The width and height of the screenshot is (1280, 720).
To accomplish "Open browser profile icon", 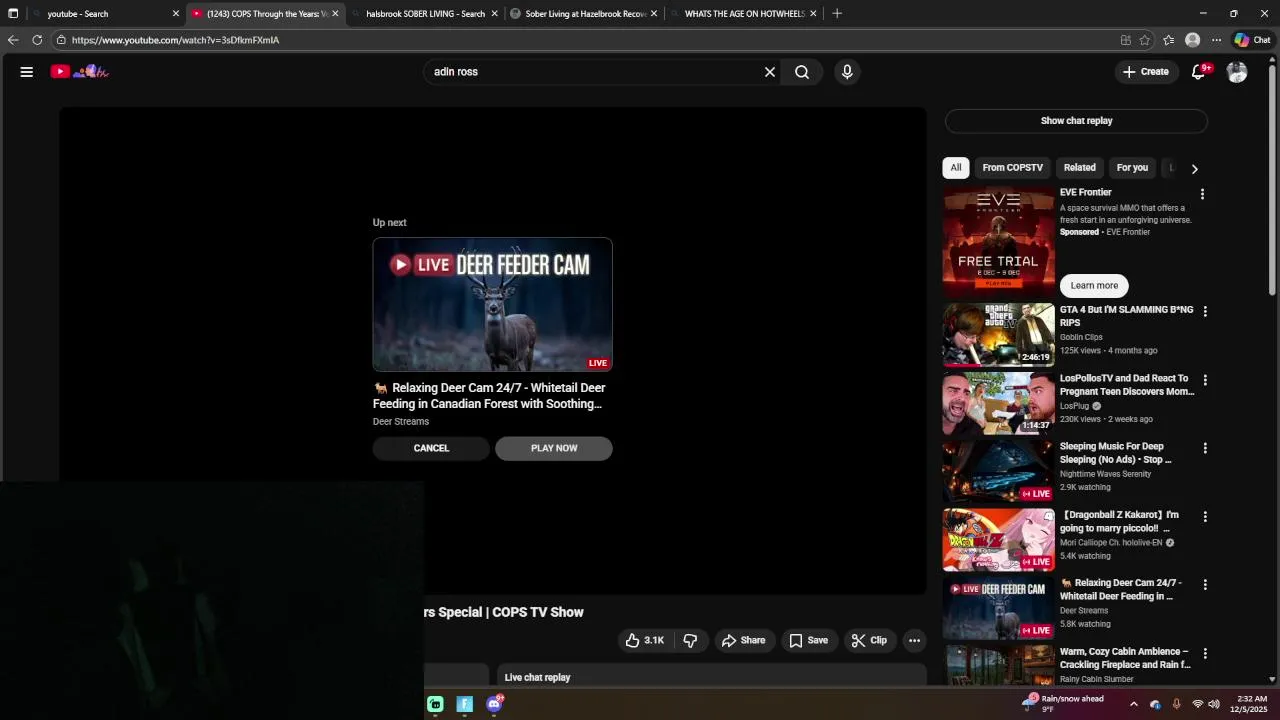I will point(1192,40).
